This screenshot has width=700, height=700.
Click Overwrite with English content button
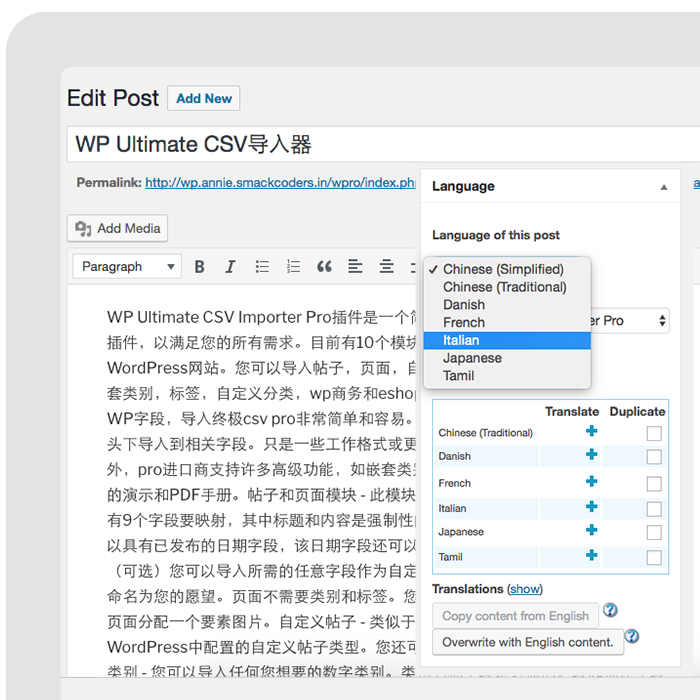(x=528, y=642)
